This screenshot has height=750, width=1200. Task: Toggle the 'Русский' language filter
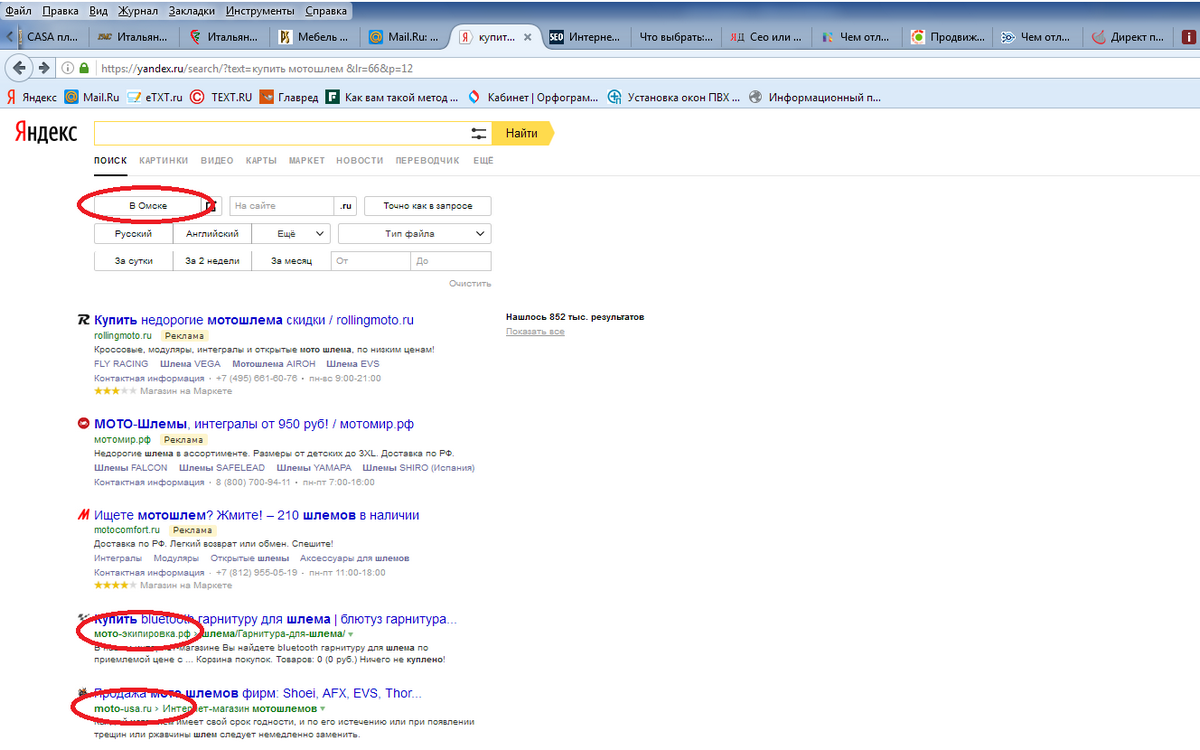(x=133, y=233)
